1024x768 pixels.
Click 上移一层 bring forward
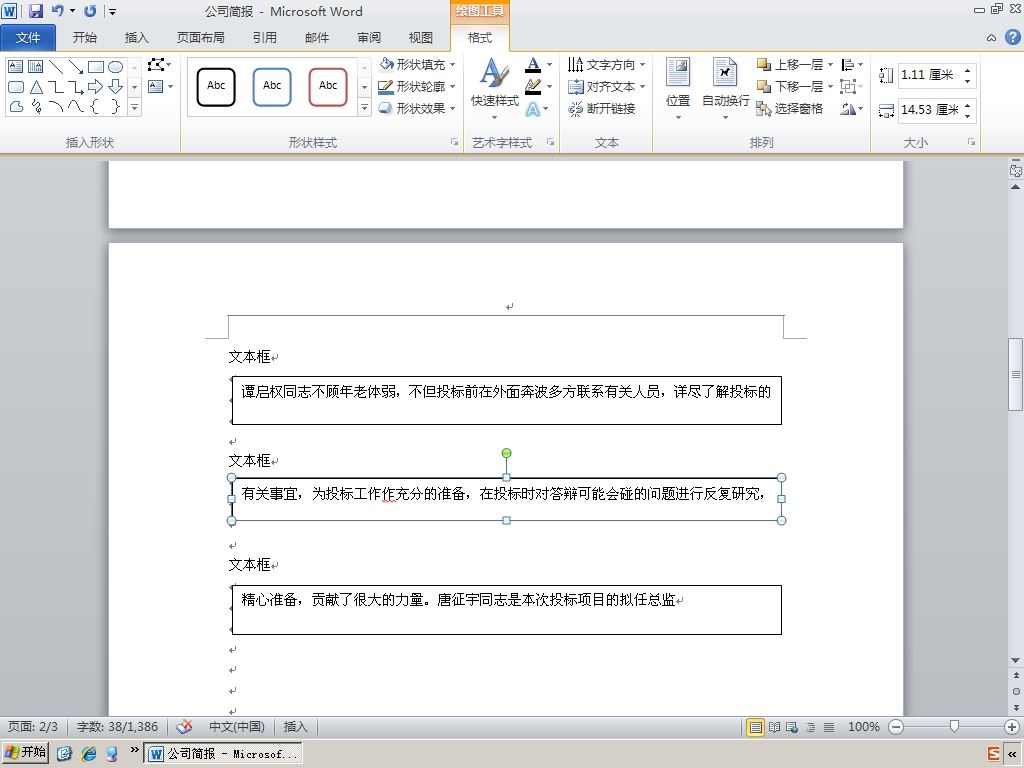(x=790, y=65)
